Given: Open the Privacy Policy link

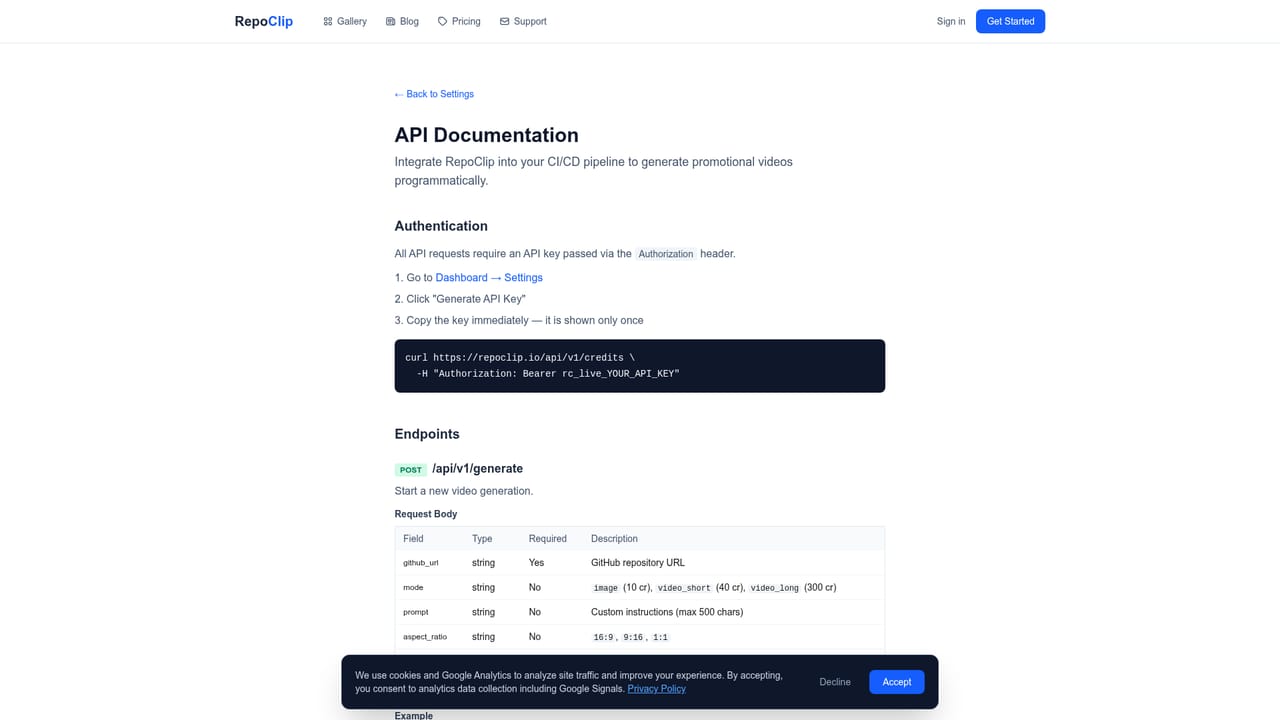Looking at the screenshot, I should point(657,689).
